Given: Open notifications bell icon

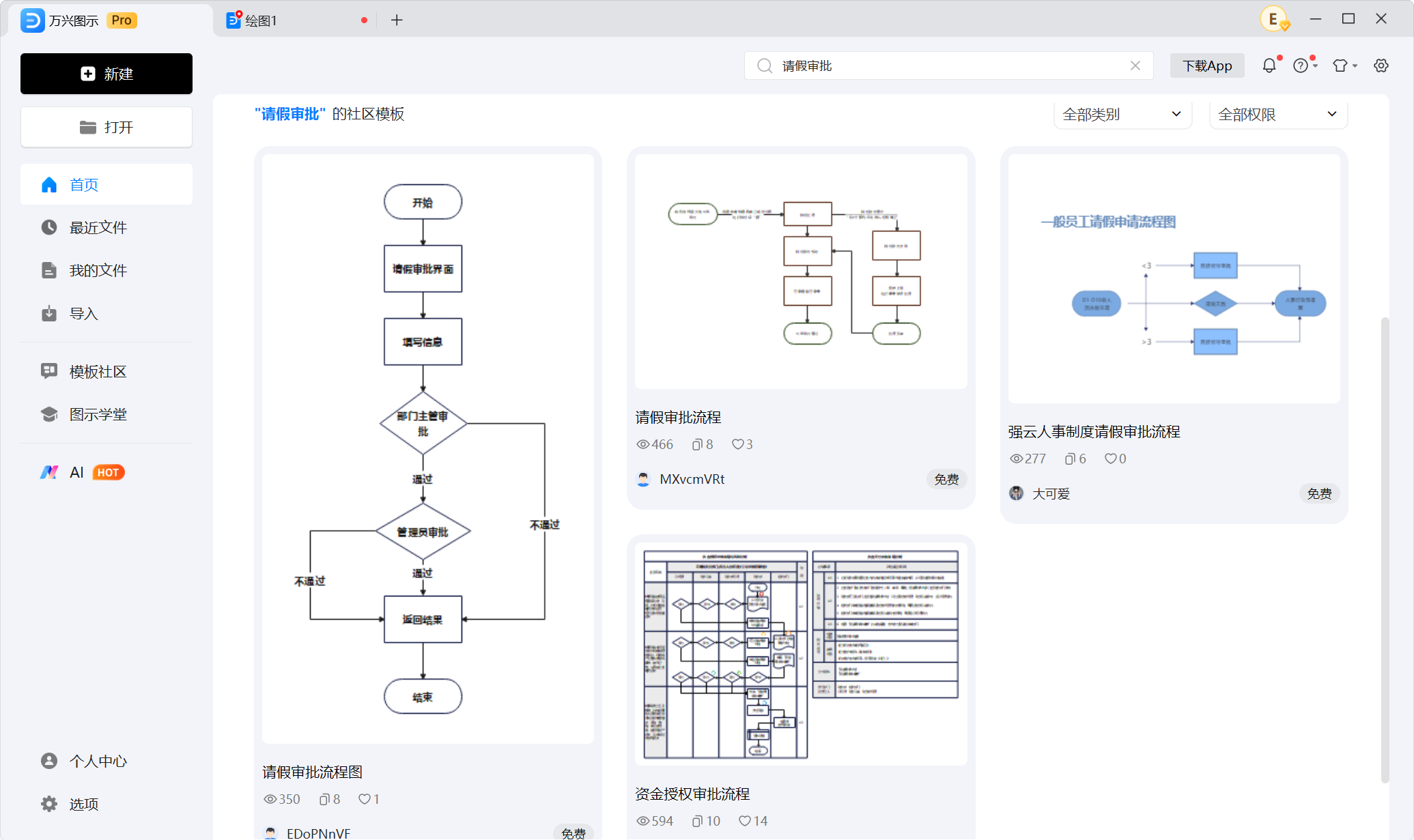Looking at the screenshot, I should pyautogui.click(x=1269, y=66).
